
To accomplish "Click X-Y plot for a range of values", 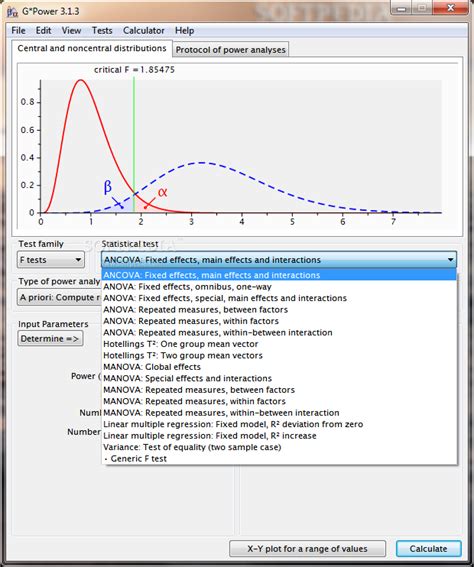I will [307, 549].
